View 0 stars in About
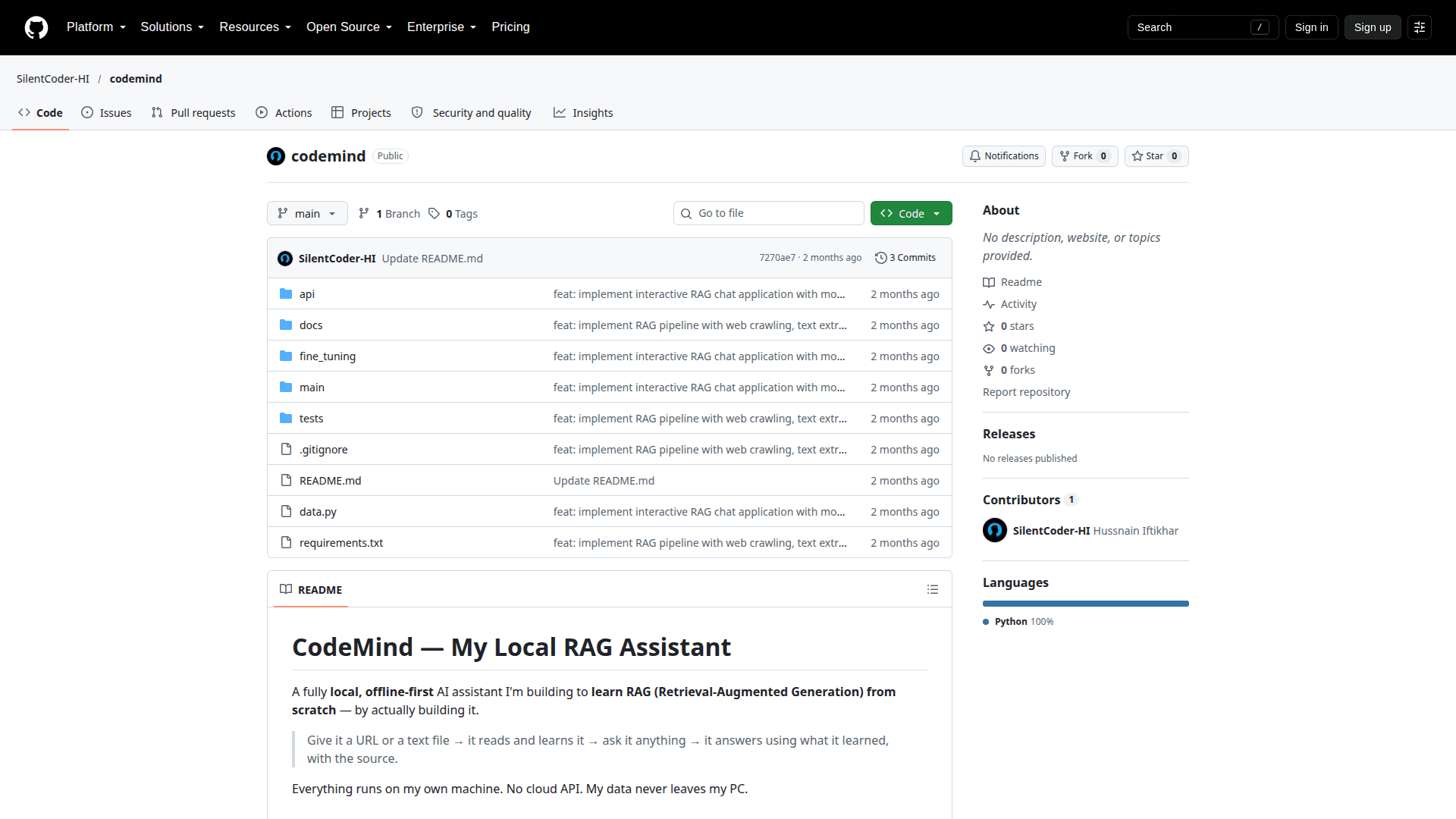1456x819 pixels. click(x=1009, y=326)
